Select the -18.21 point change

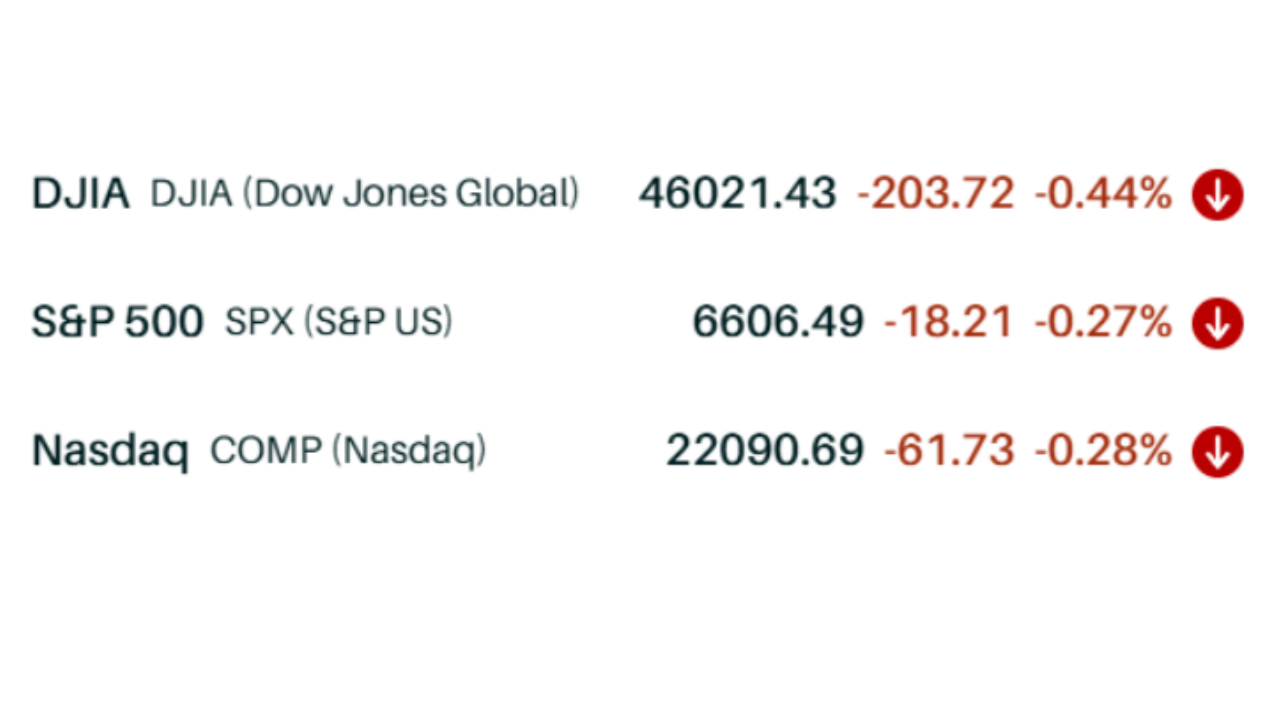[x=948, y=322]
